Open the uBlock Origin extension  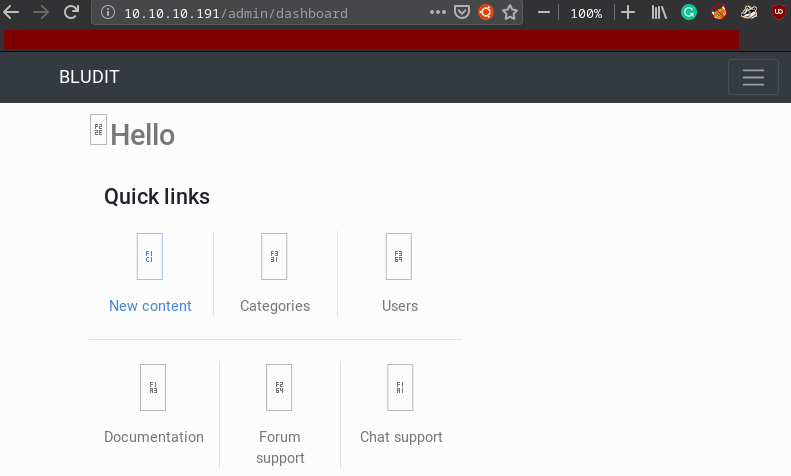click(778, 13)
